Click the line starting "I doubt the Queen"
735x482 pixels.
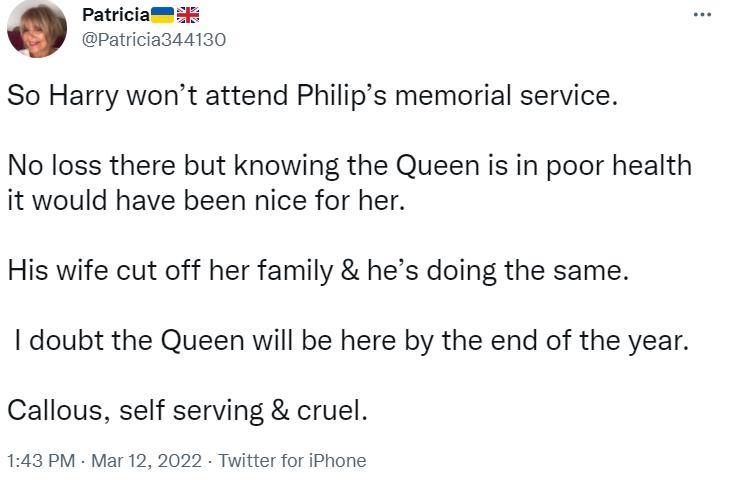(x=352, y=339)
